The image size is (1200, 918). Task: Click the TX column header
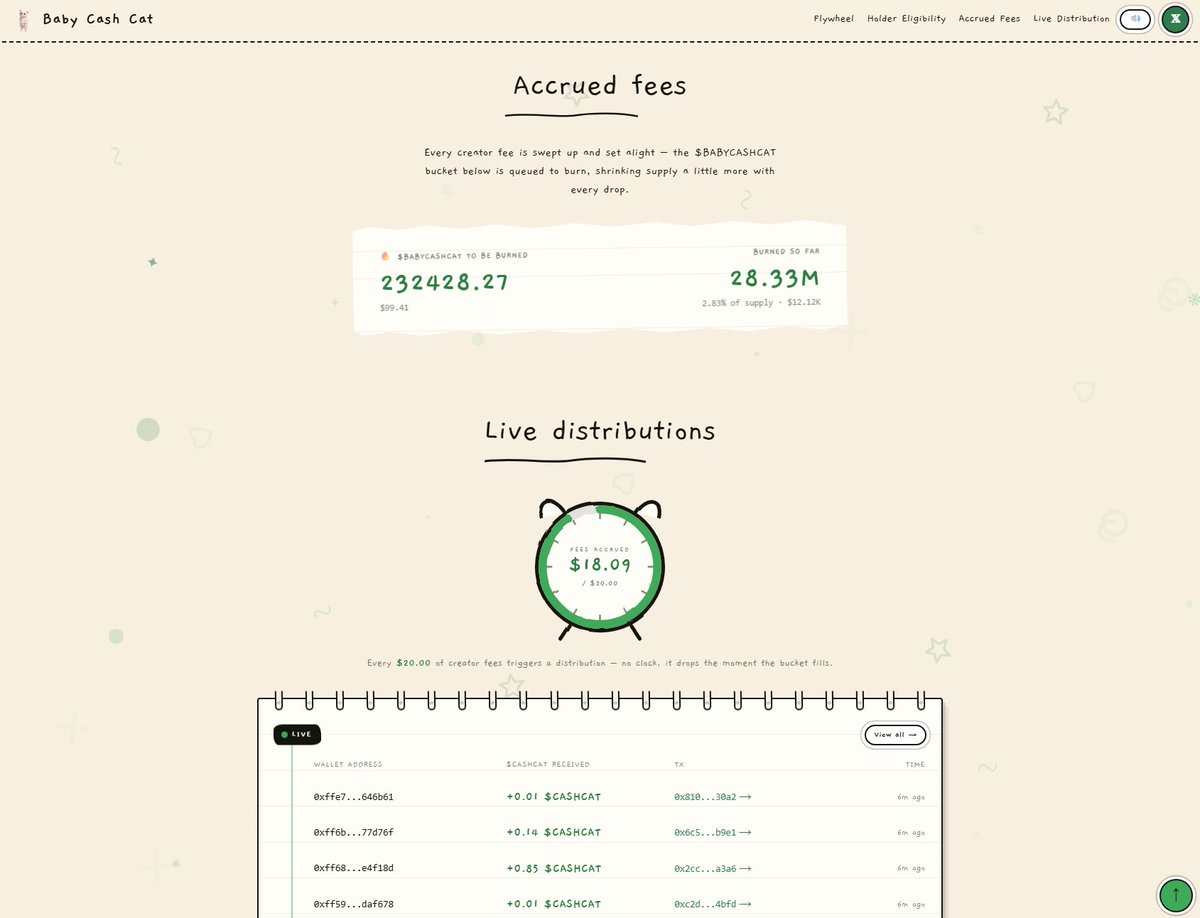pyautogui.click(x=679, y=765)
